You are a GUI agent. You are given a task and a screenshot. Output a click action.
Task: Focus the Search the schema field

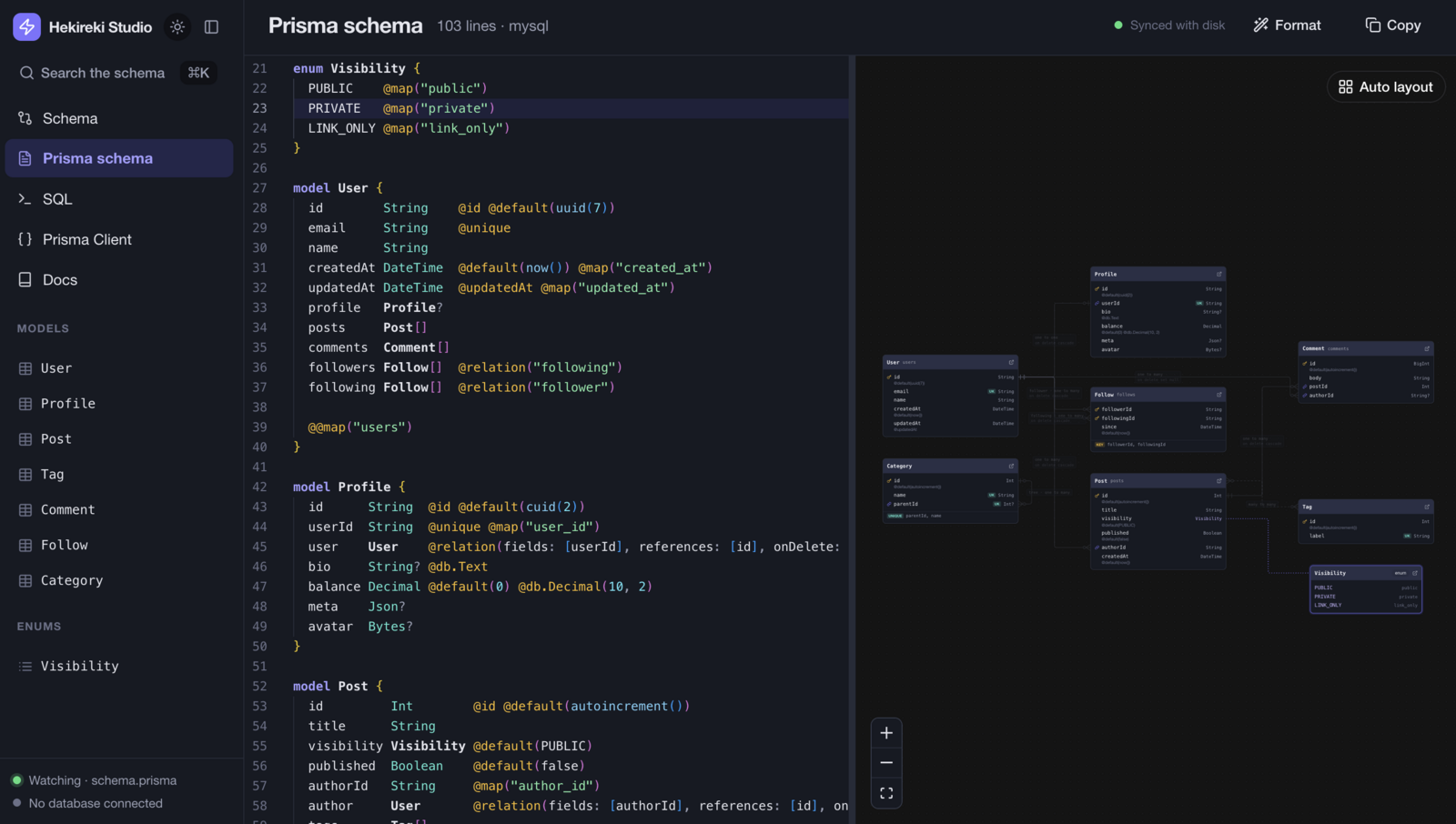coord(116,73)
